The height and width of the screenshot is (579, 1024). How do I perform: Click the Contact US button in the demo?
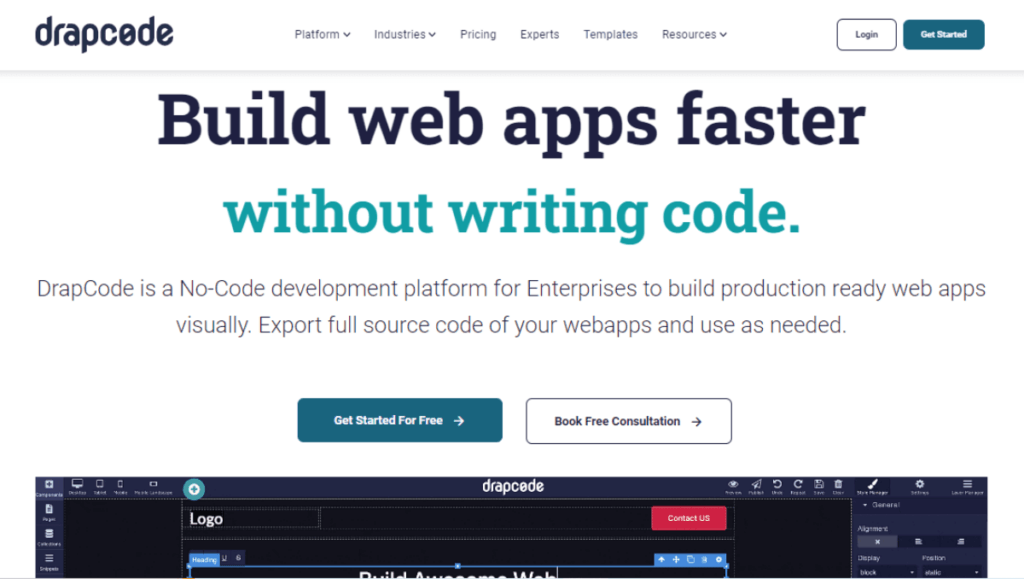(x=688, y=518)
